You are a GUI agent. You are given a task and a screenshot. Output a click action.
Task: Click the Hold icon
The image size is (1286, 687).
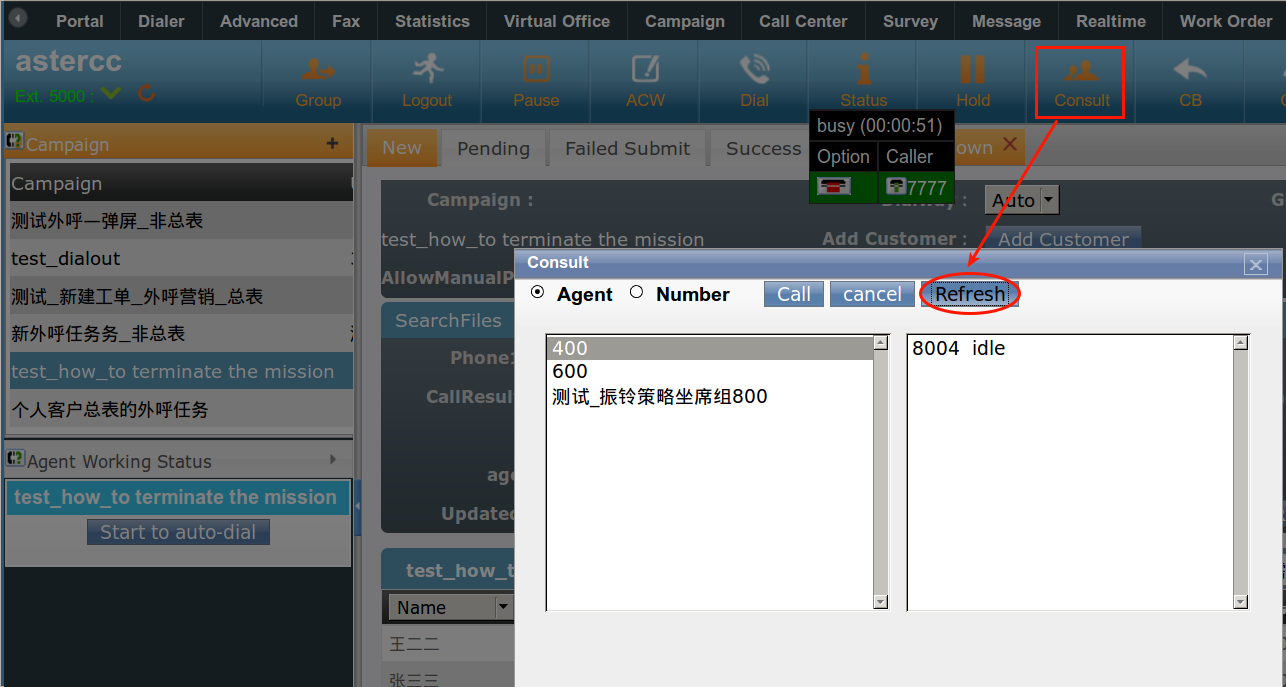pos(972,70)
